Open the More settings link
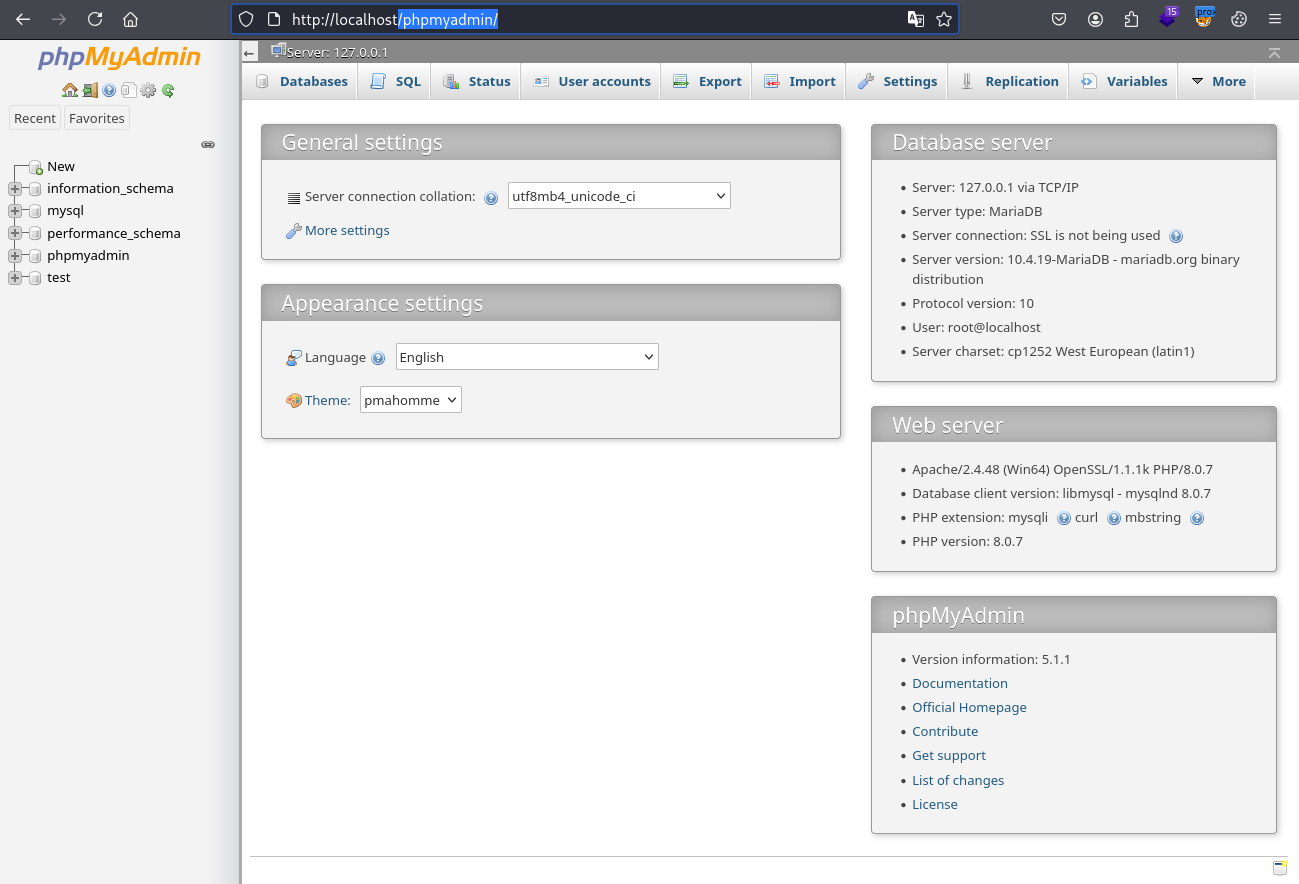 [347, 231]
